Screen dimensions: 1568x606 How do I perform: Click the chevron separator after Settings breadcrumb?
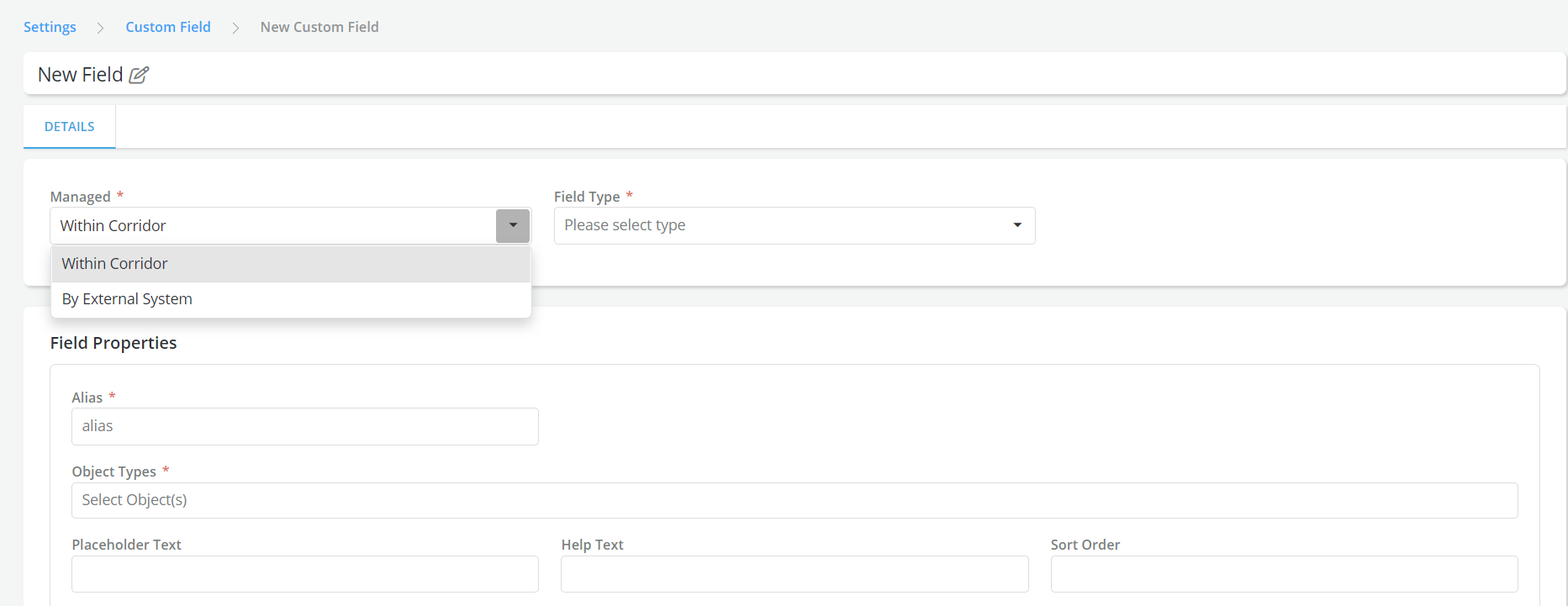pos(101,28)
